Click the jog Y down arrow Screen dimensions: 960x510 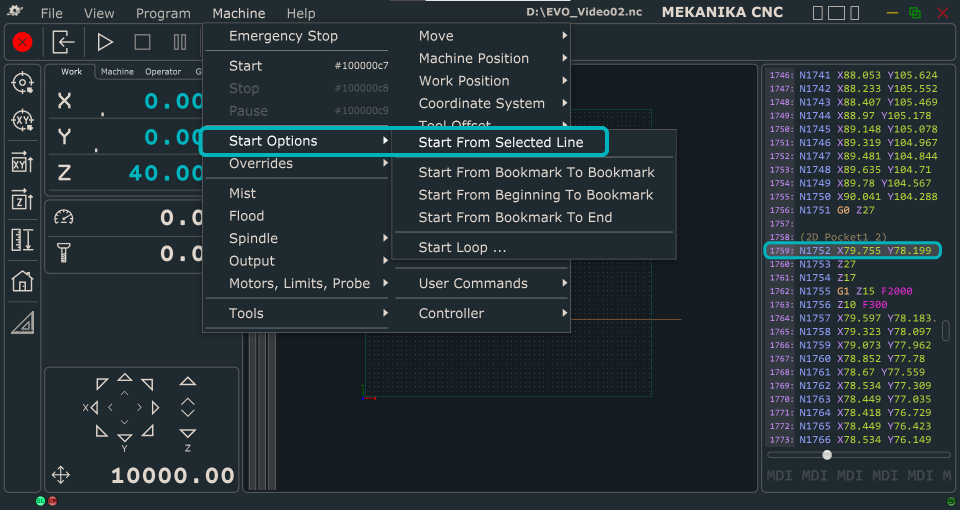tap(125, 438)
